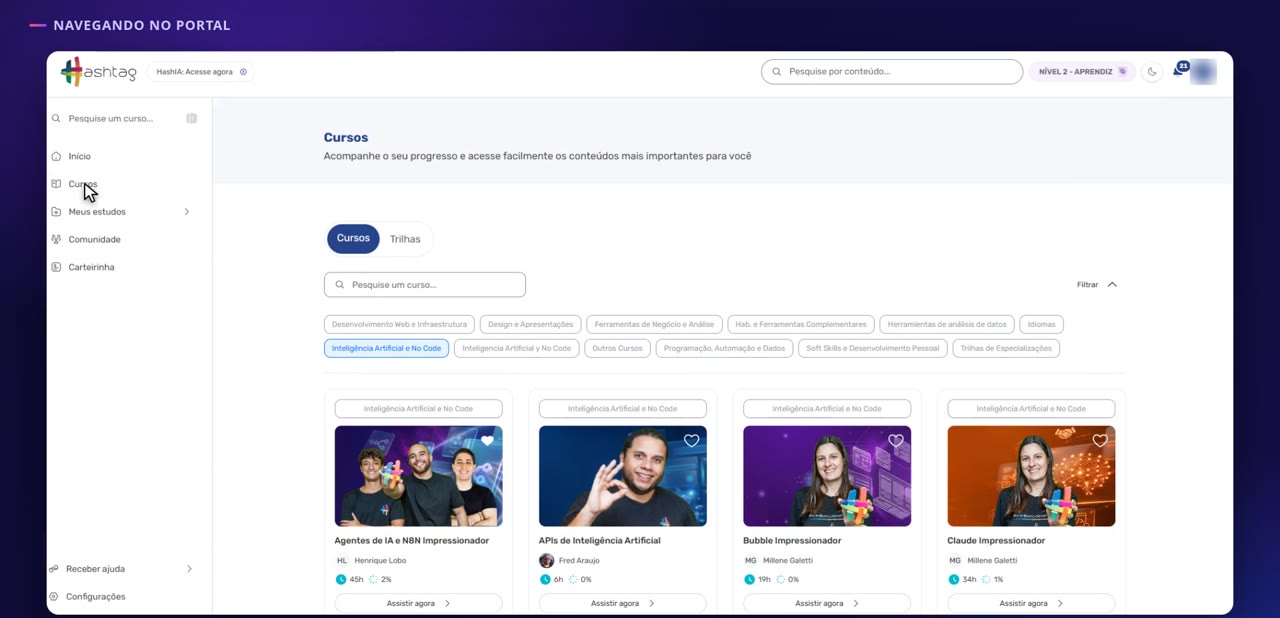Go to Início in sidebar
This screenshot has width=1280, height=618.
(79, 156)
